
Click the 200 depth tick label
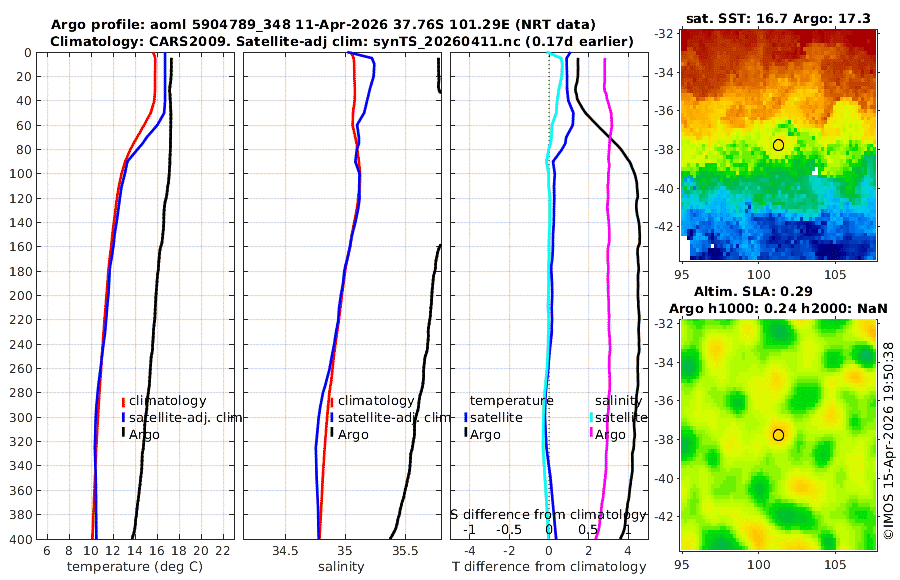21,295
